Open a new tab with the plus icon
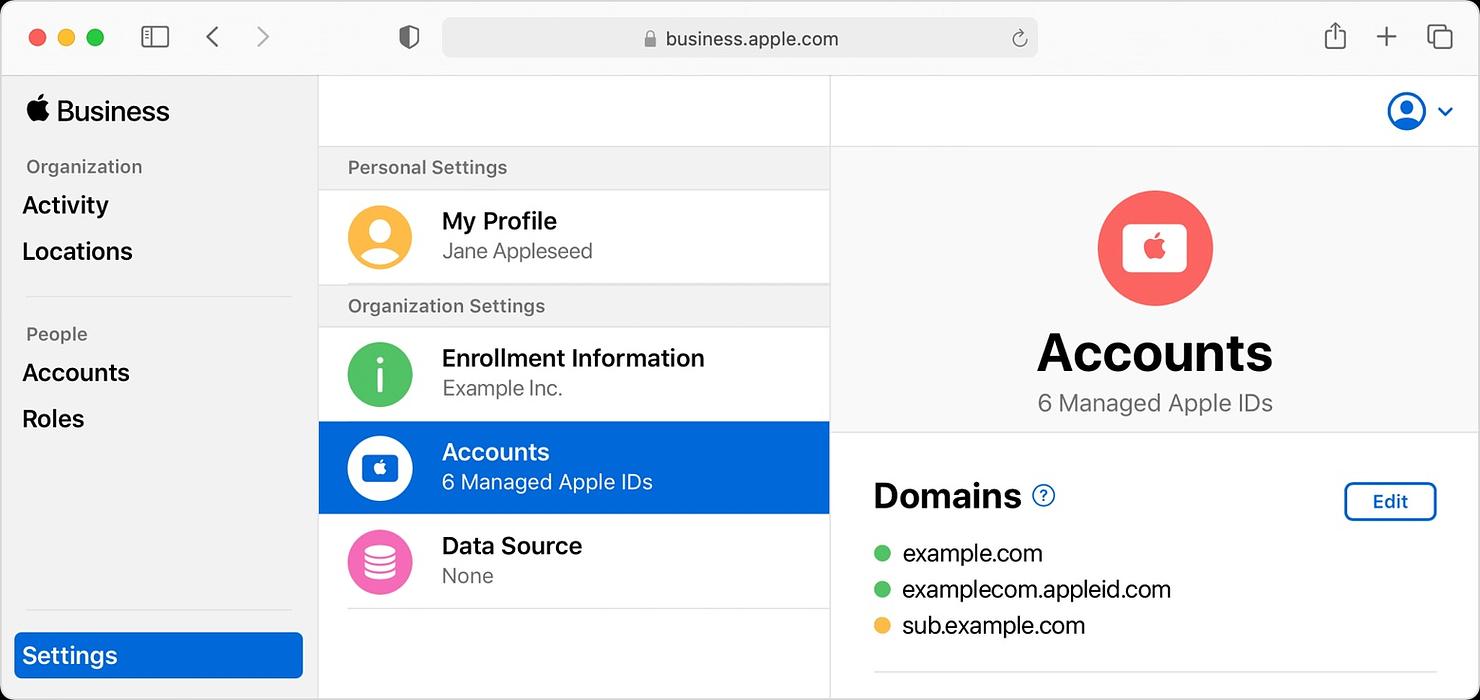Image resolution: width=1480 pixels, height=700 pixels. point(1387,36)
